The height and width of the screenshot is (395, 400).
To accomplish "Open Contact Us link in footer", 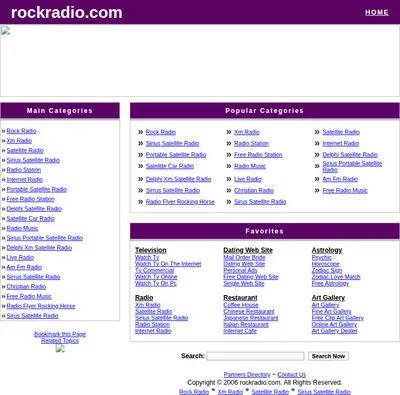I will pos(292,375).
